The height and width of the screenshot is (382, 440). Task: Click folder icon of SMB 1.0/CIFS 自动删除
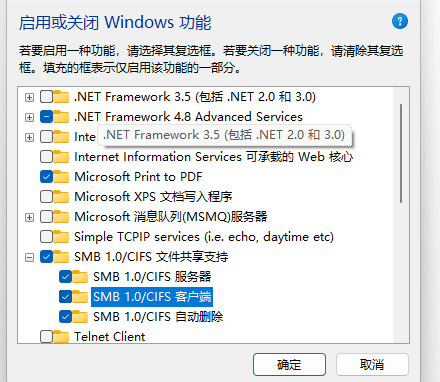pos(80,316)
